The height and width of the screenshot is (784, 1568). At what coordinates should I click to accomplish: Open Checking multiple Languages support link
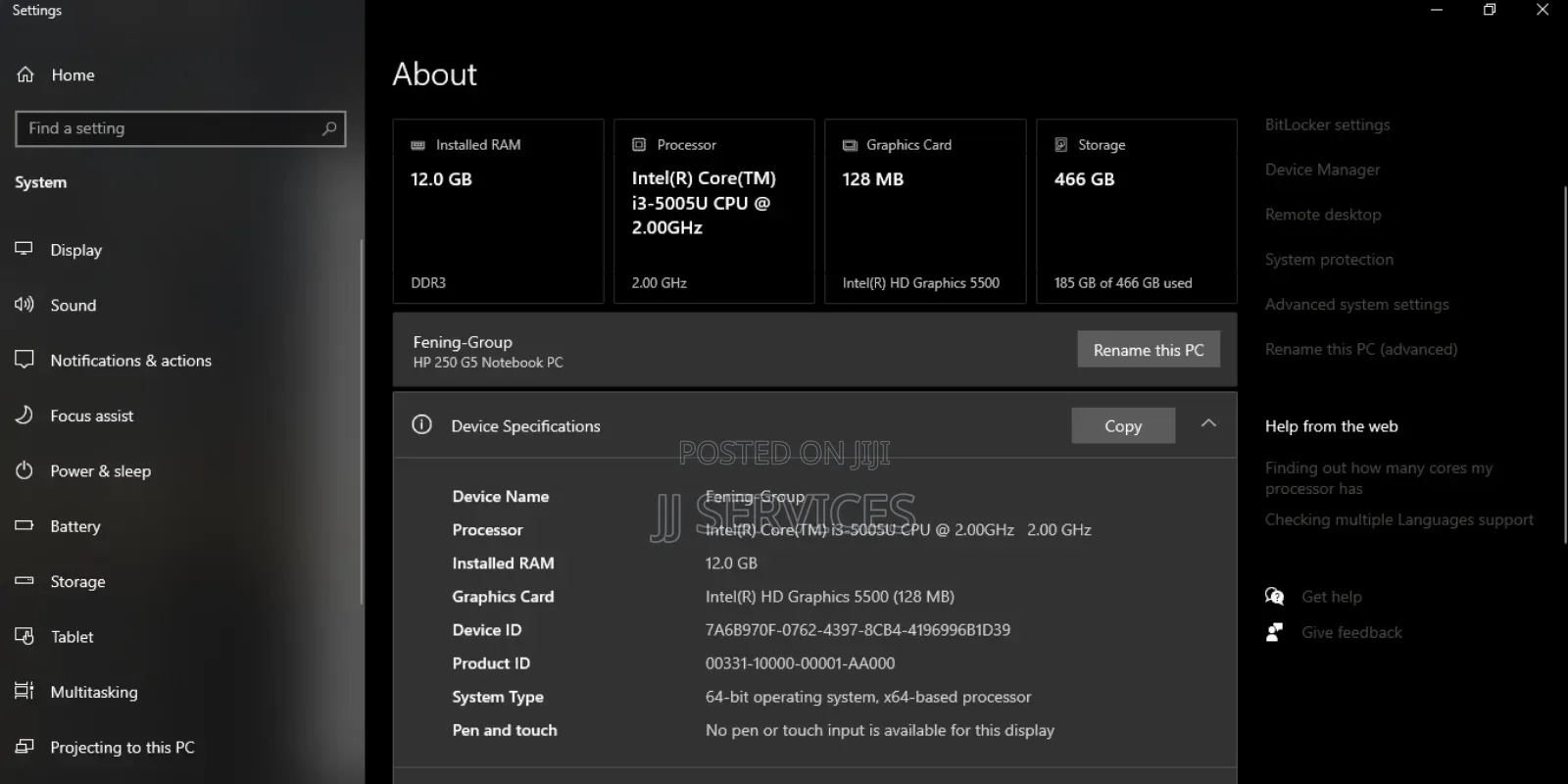tap(1398, 519)
